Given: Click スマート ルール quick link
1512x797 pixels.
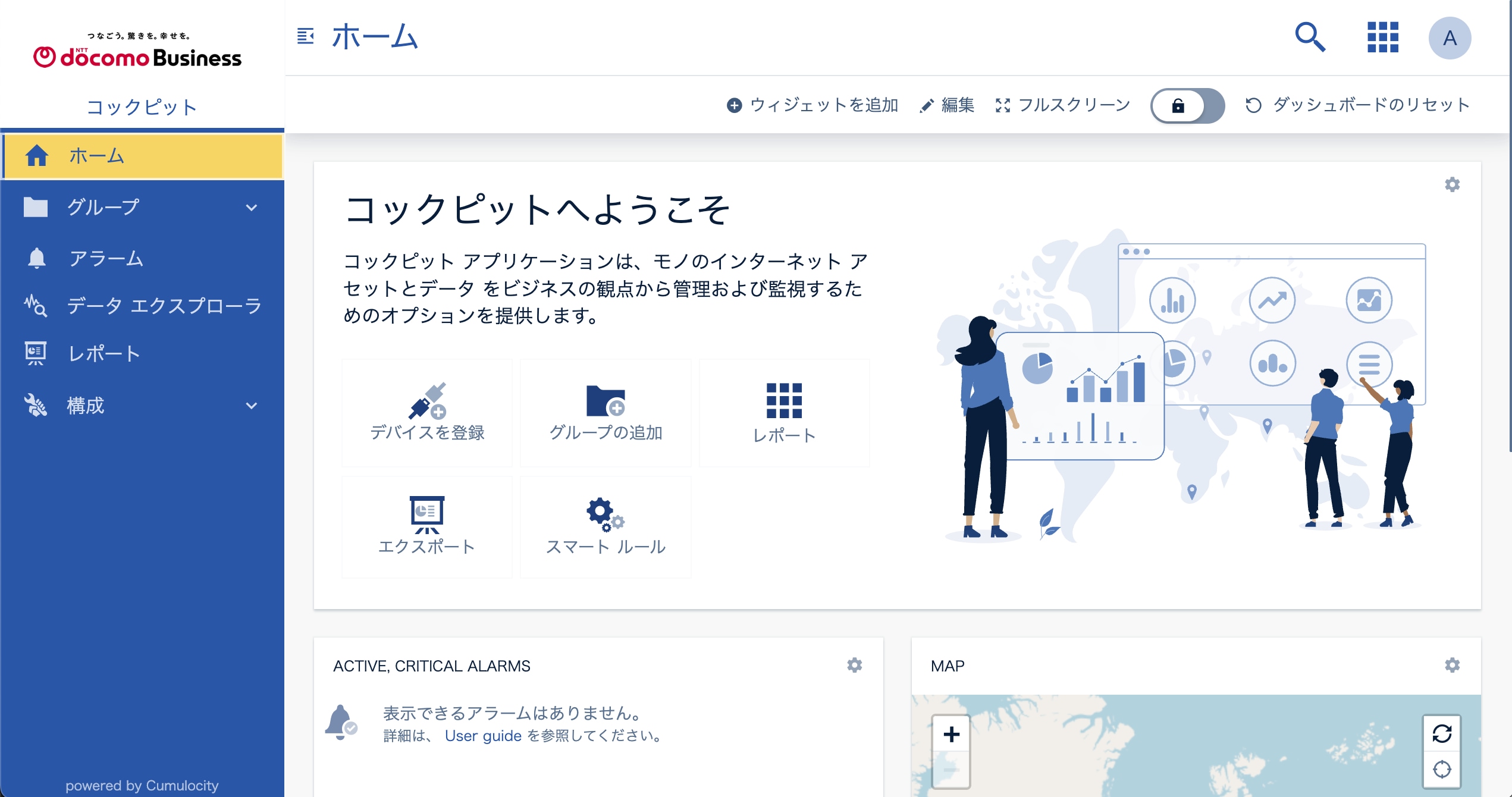Looking at the screenshot, I should click(x=606, y=527).
